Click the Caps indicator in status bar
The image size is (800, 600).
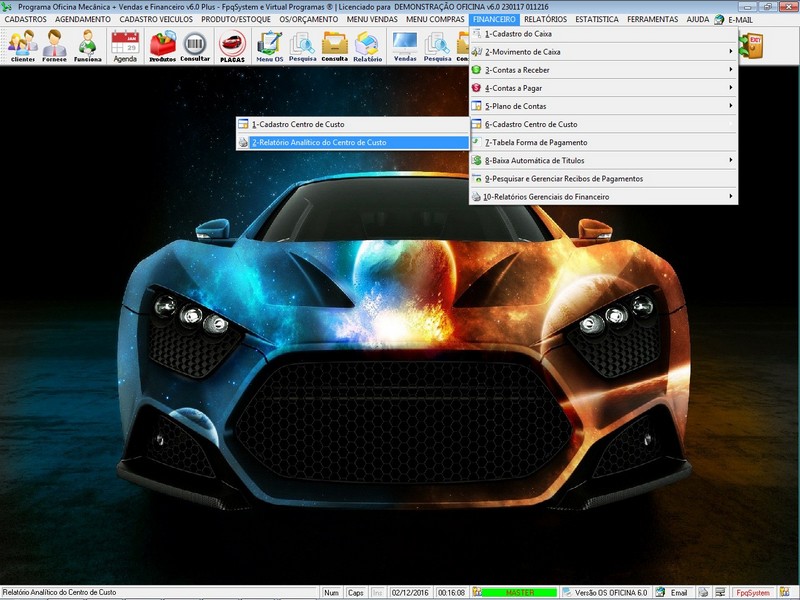click(x=356, y=593)
